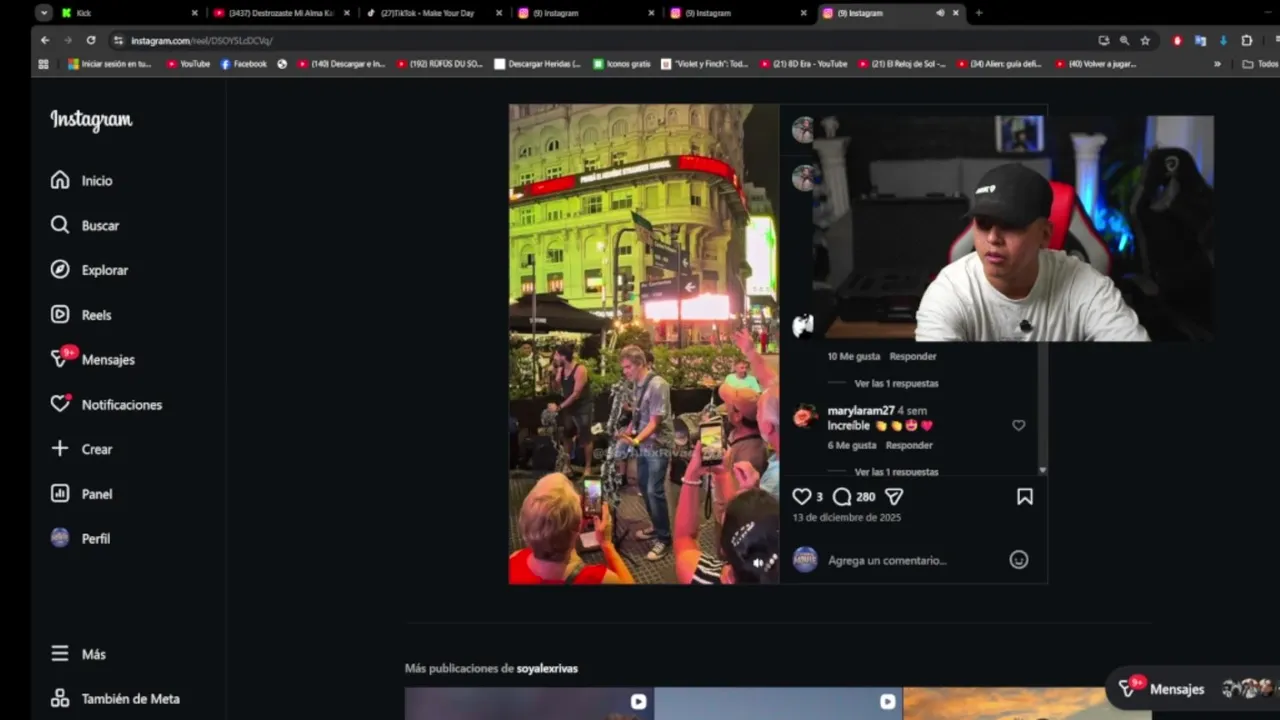1280x720 pixels.
Task: Open the Descargar Heridas bookmark
Action: [x=537, y=64]
